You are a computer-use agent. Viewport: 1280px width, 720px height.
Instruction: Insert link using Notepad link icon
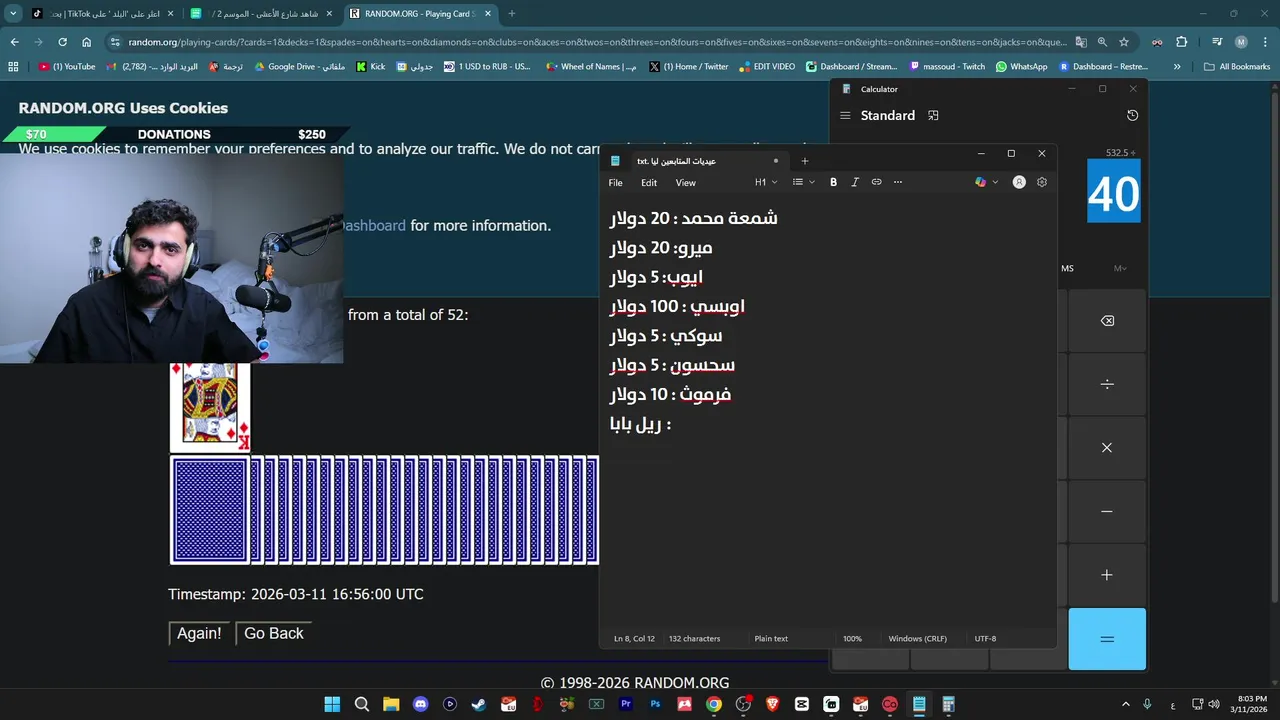876,182
